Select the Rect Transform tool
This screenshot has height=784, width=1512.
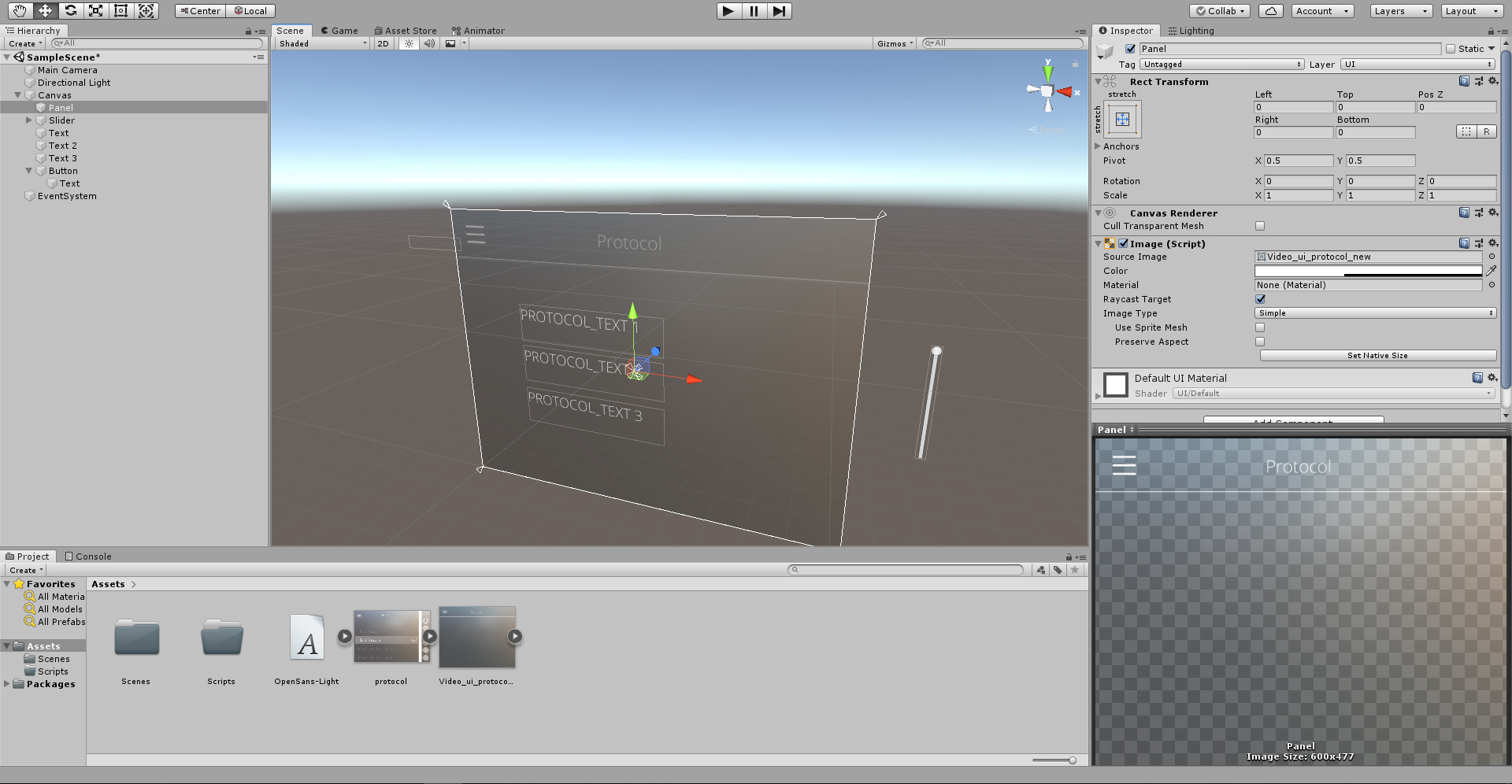pos(120,11)
